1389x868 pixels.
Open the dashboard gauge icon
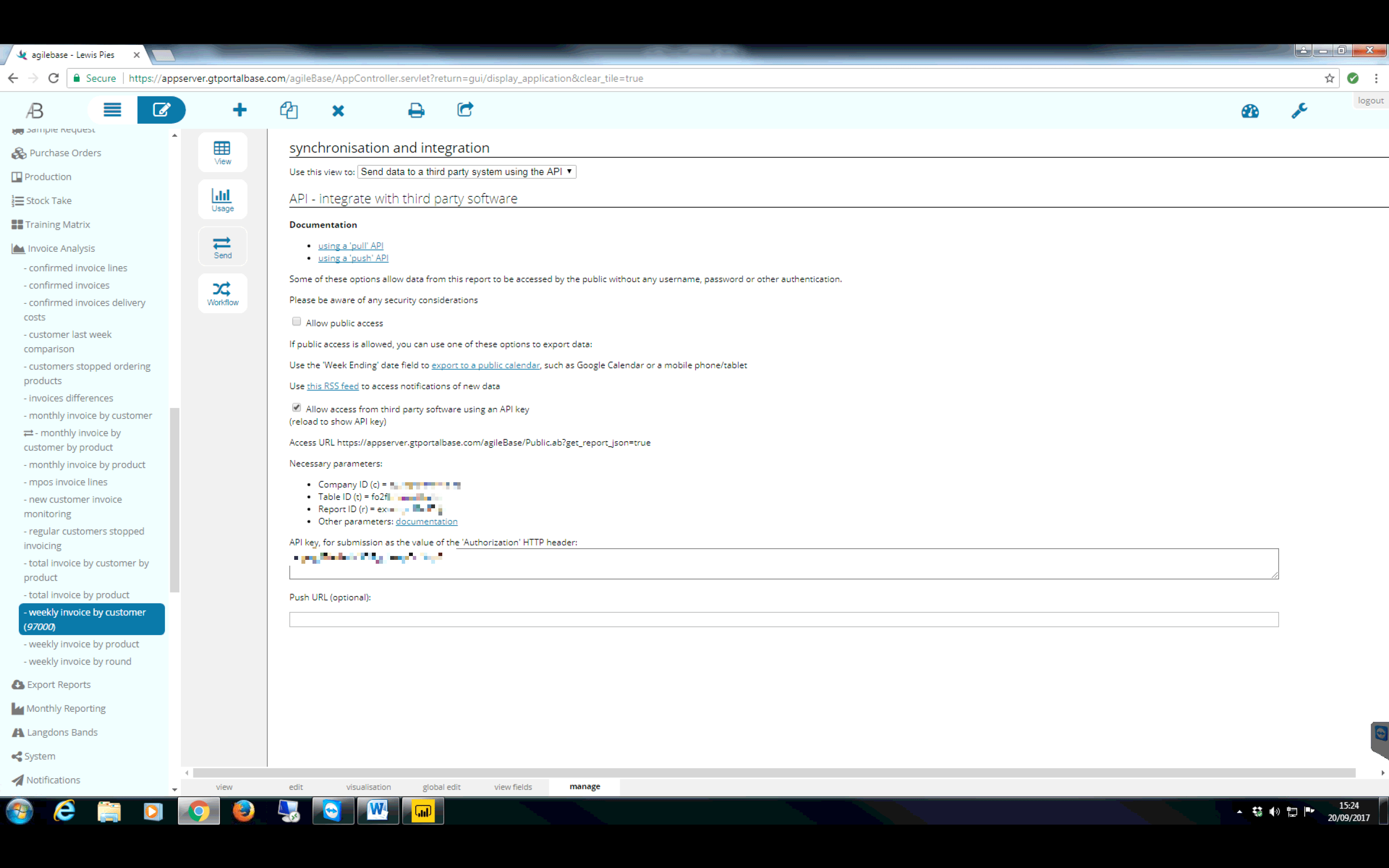pyautogui.click(x=1250, y=111)
